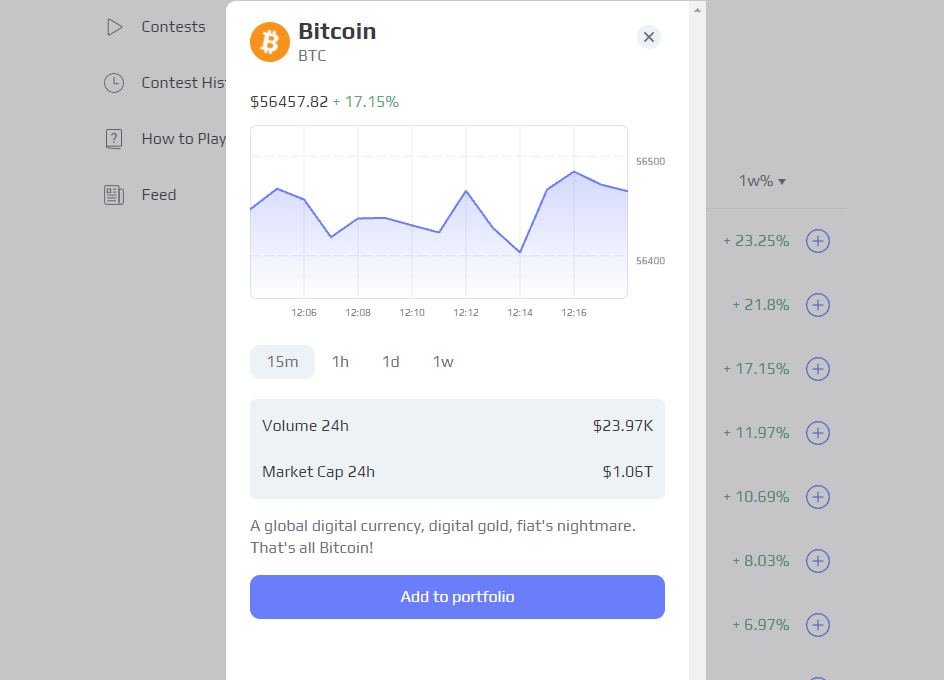Screen dimensions: 944x680
Task: Open the 1w% sort dropdown
Action: [x=762, y=181]
